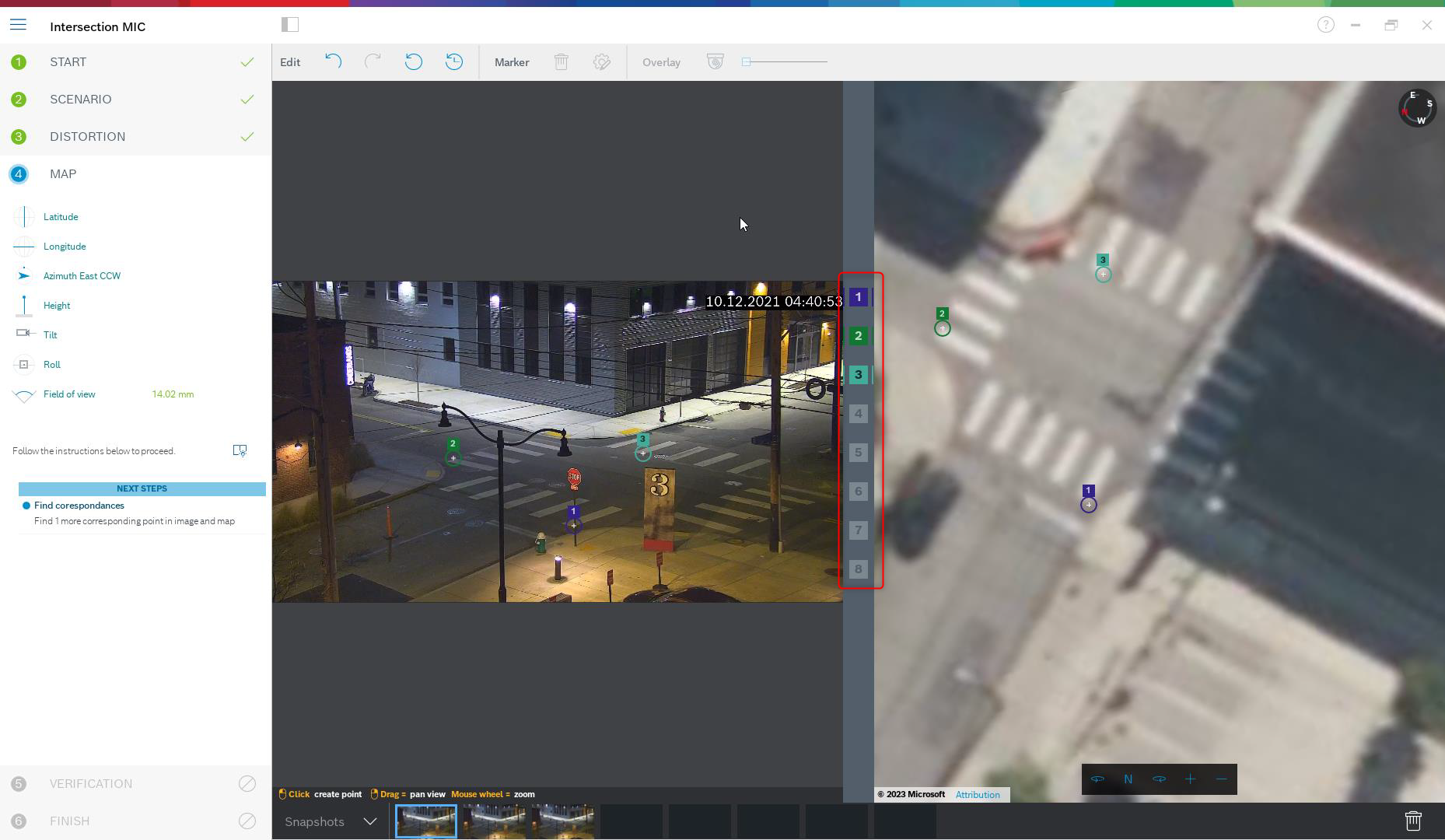Open the hamburger main menu
This screenshot has height=840, width=1445.
tap(18, 26)
